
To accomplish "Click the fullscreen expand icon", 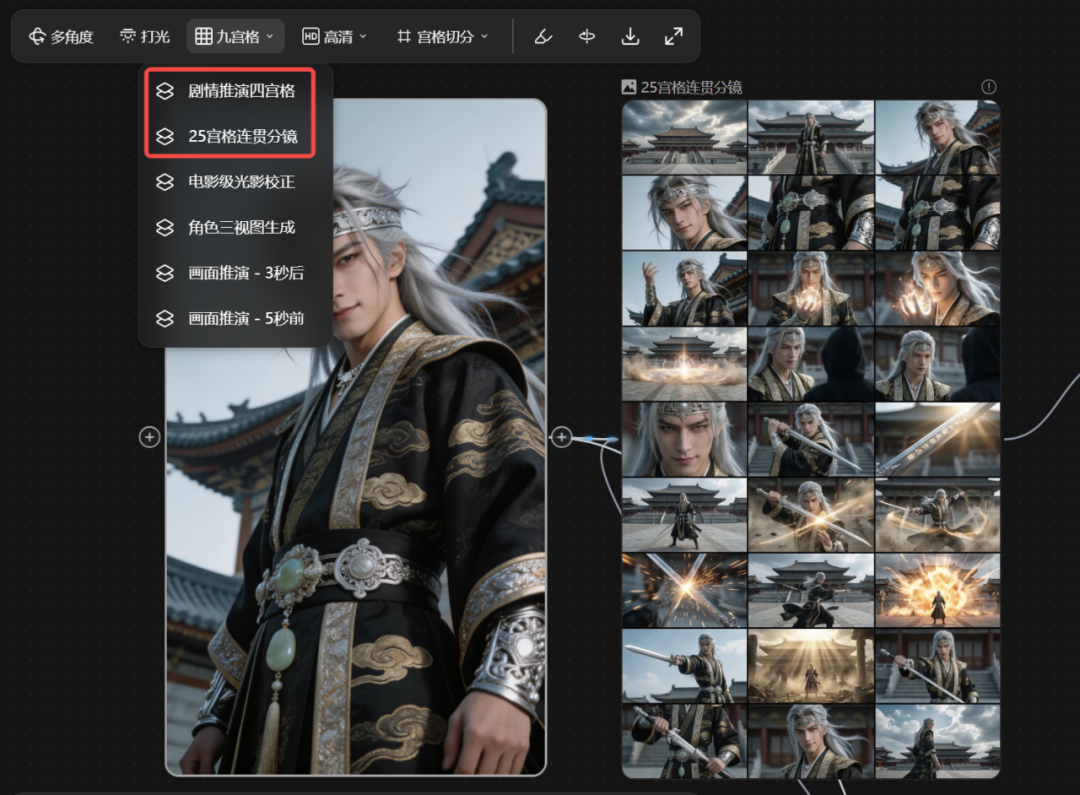I will point(673,36).
